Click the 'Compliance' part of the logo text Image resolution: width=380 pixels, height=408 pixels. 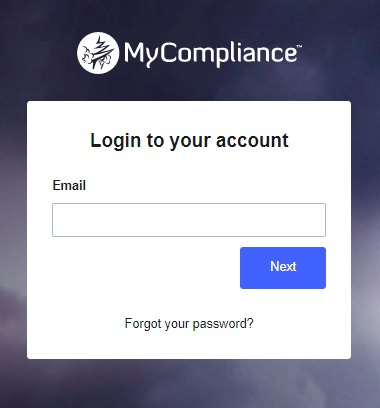click(227, 53)
